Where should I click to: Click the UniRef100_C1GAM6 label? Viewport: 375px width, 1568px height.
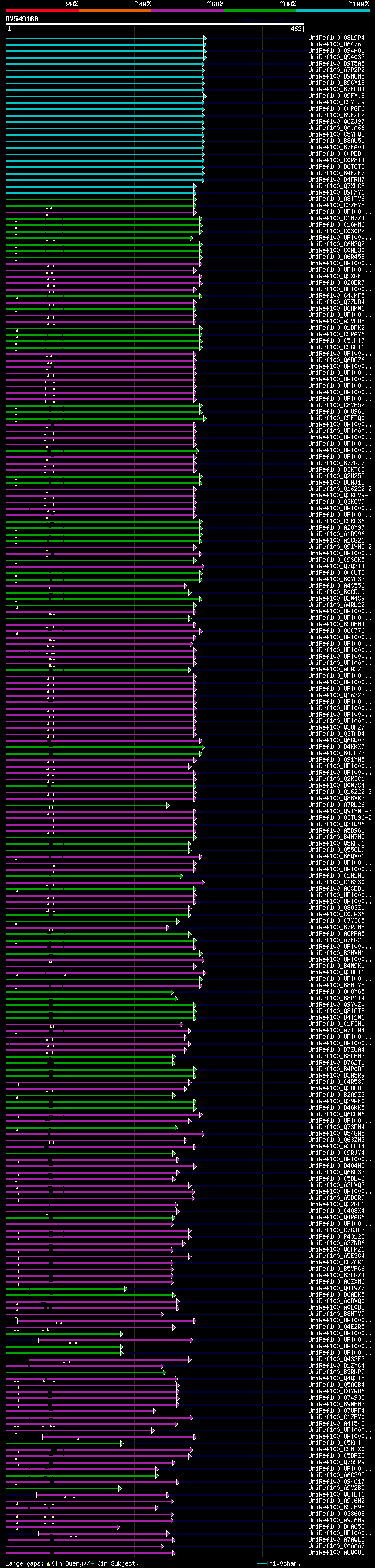click(337, 224)
